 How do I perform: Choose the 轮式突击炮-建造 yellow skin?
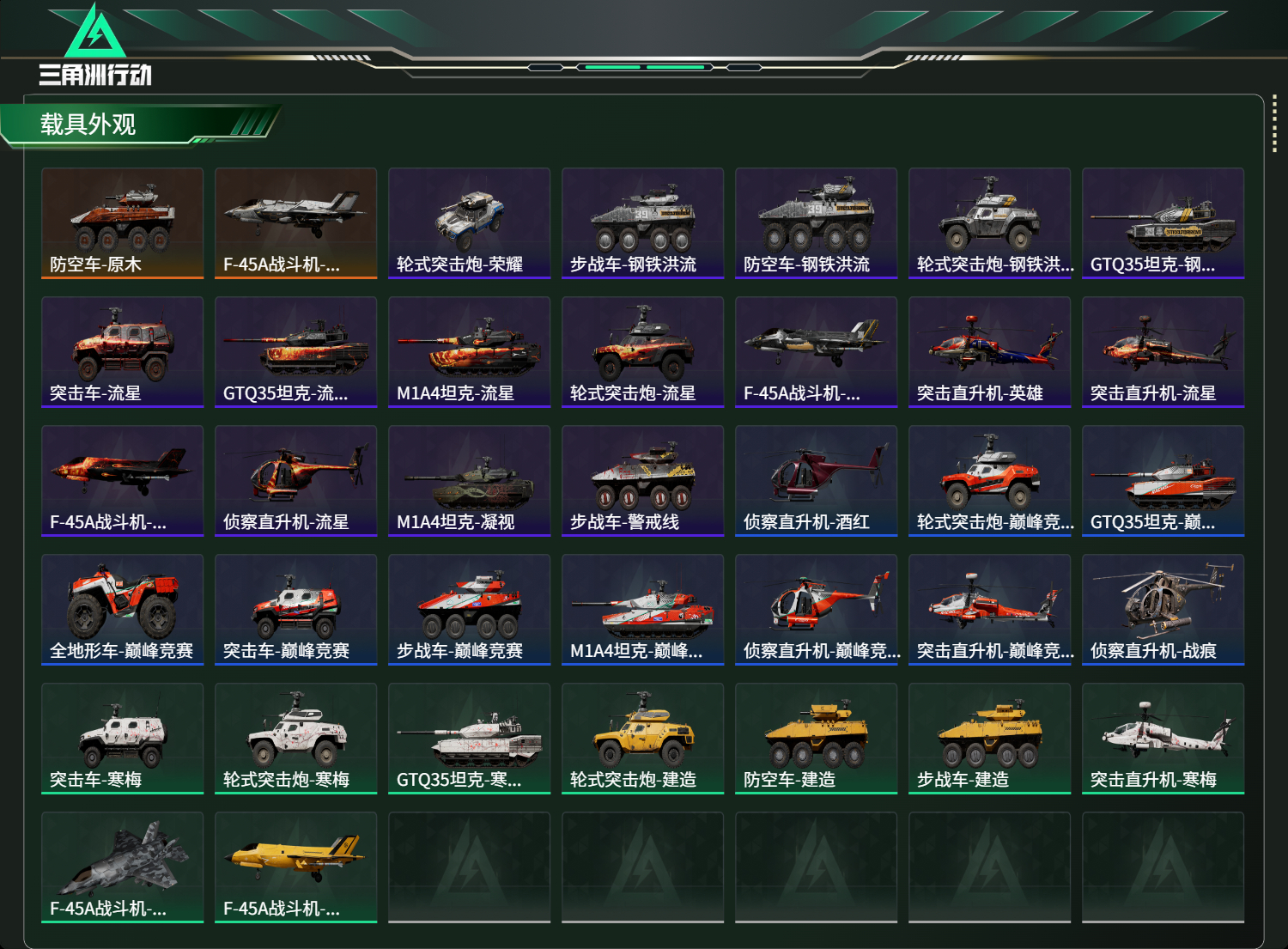pos(643,739)
